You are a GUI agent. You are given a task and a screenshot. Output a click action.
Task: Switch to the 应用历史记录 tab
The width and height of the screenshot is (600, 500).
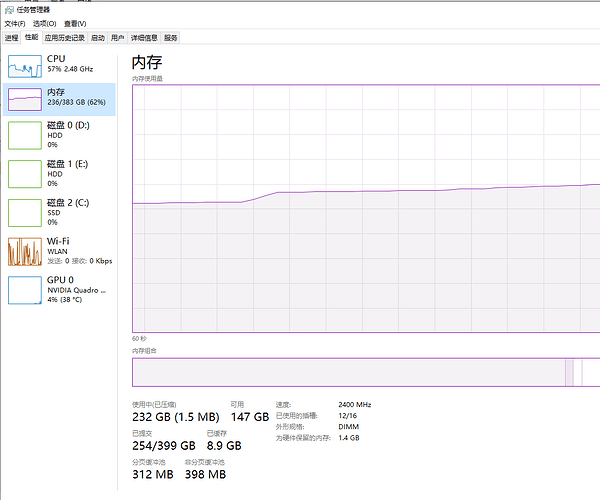click(x=64, y=37)
